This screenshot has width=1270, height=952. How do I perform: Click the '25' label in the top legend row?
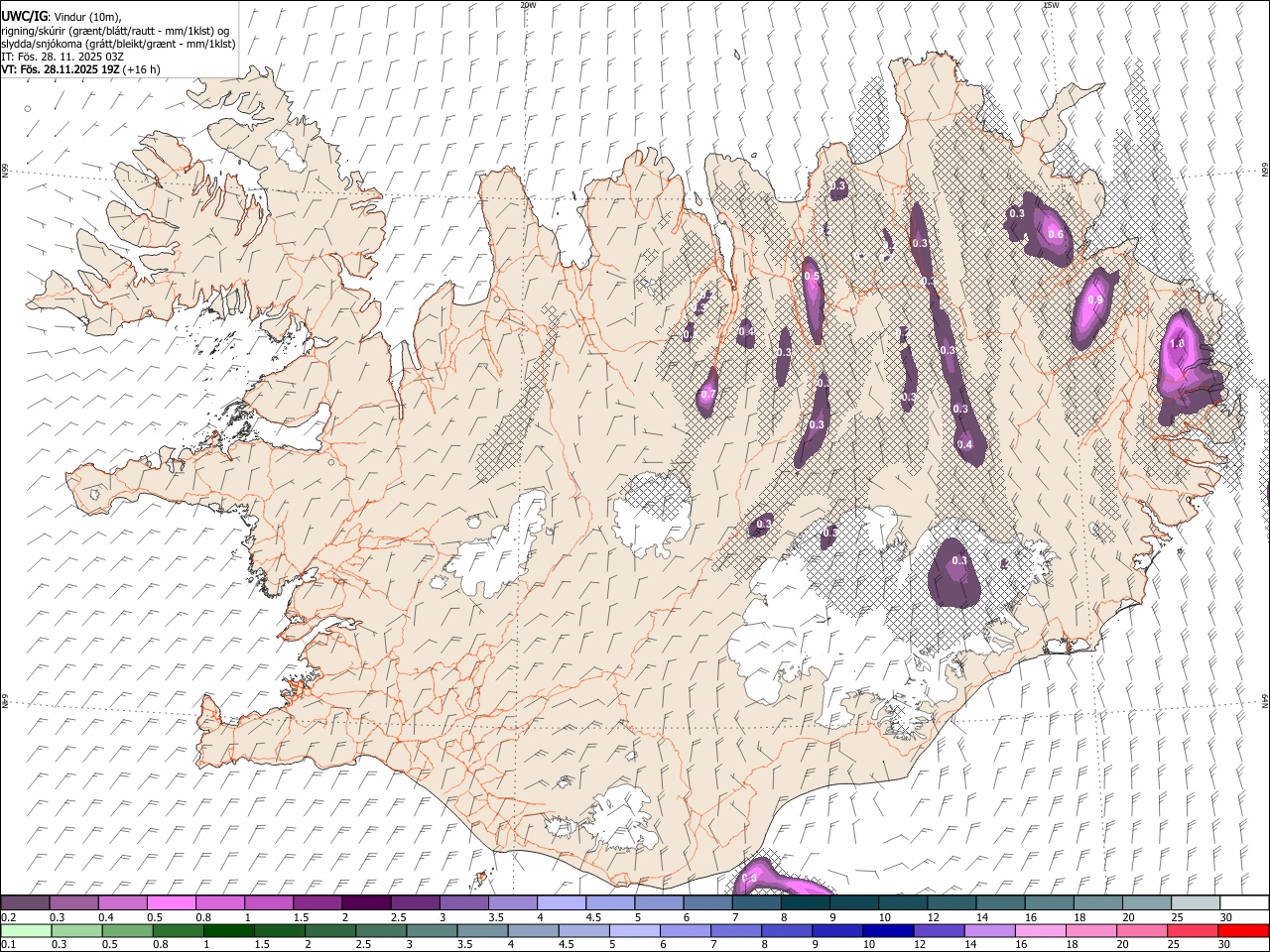tap(1178, 917)
